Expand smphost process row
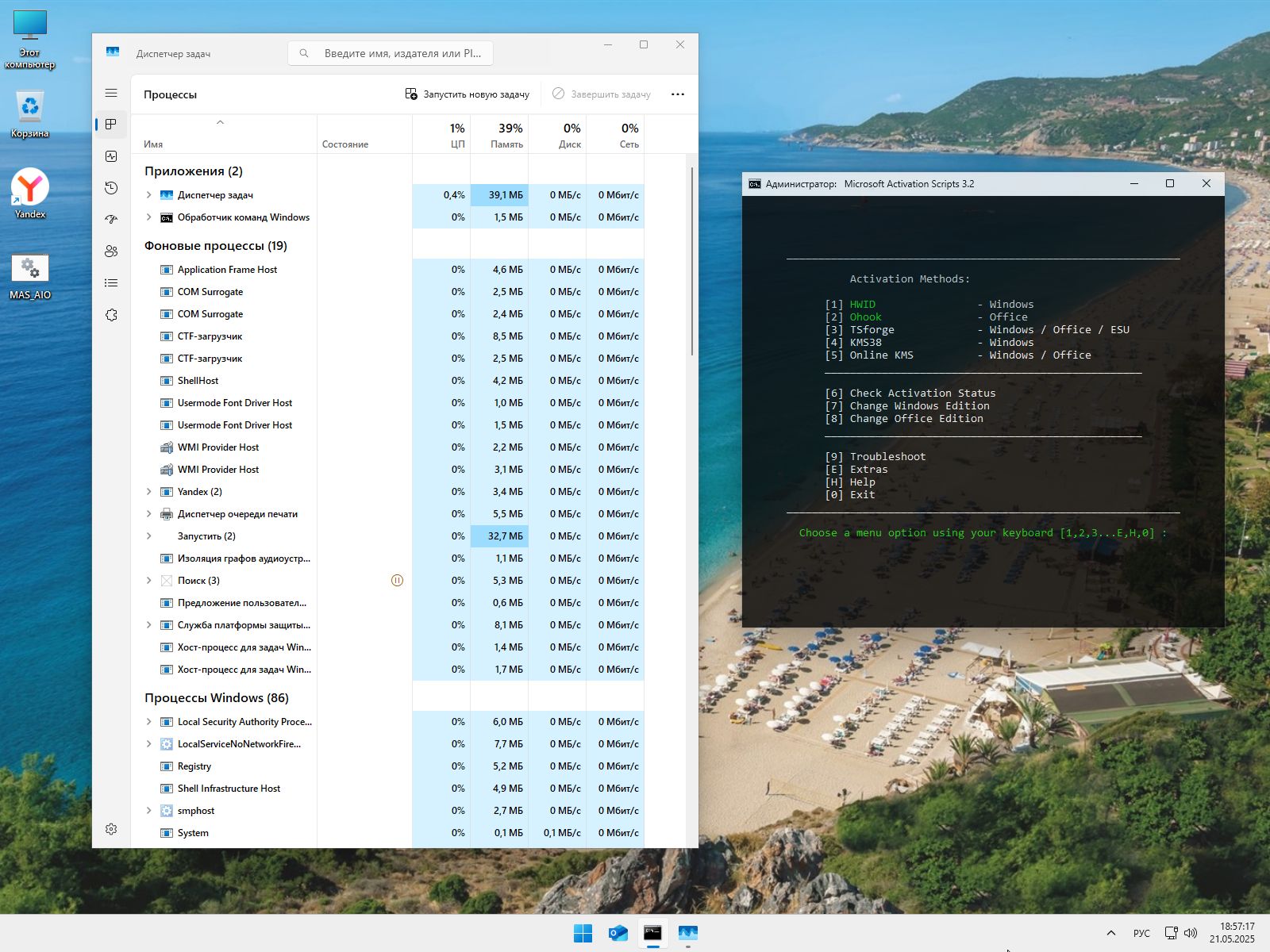The width and height of the screenshot is (1270, 952). pos(148,811)
